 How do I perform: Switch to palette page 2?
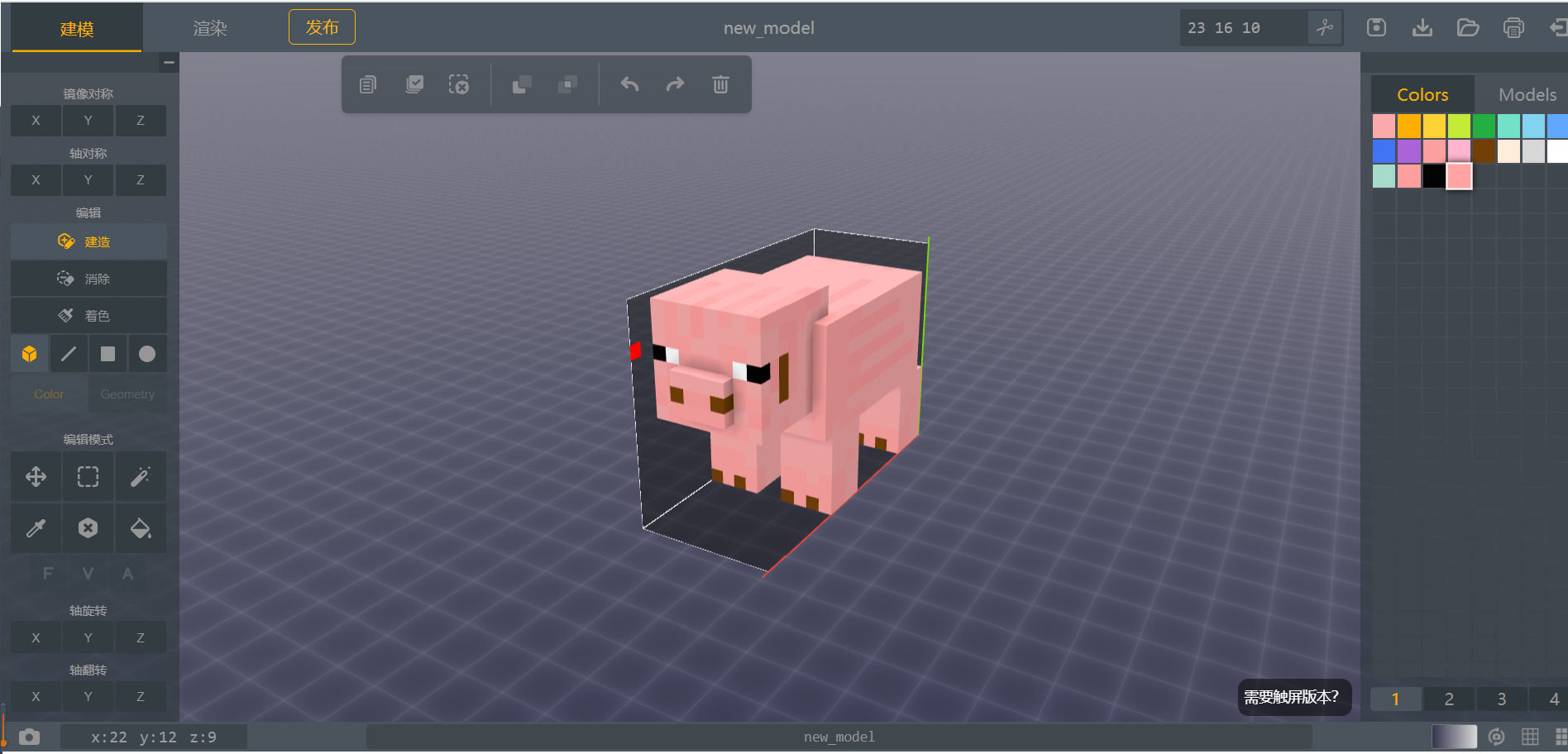1449,699
